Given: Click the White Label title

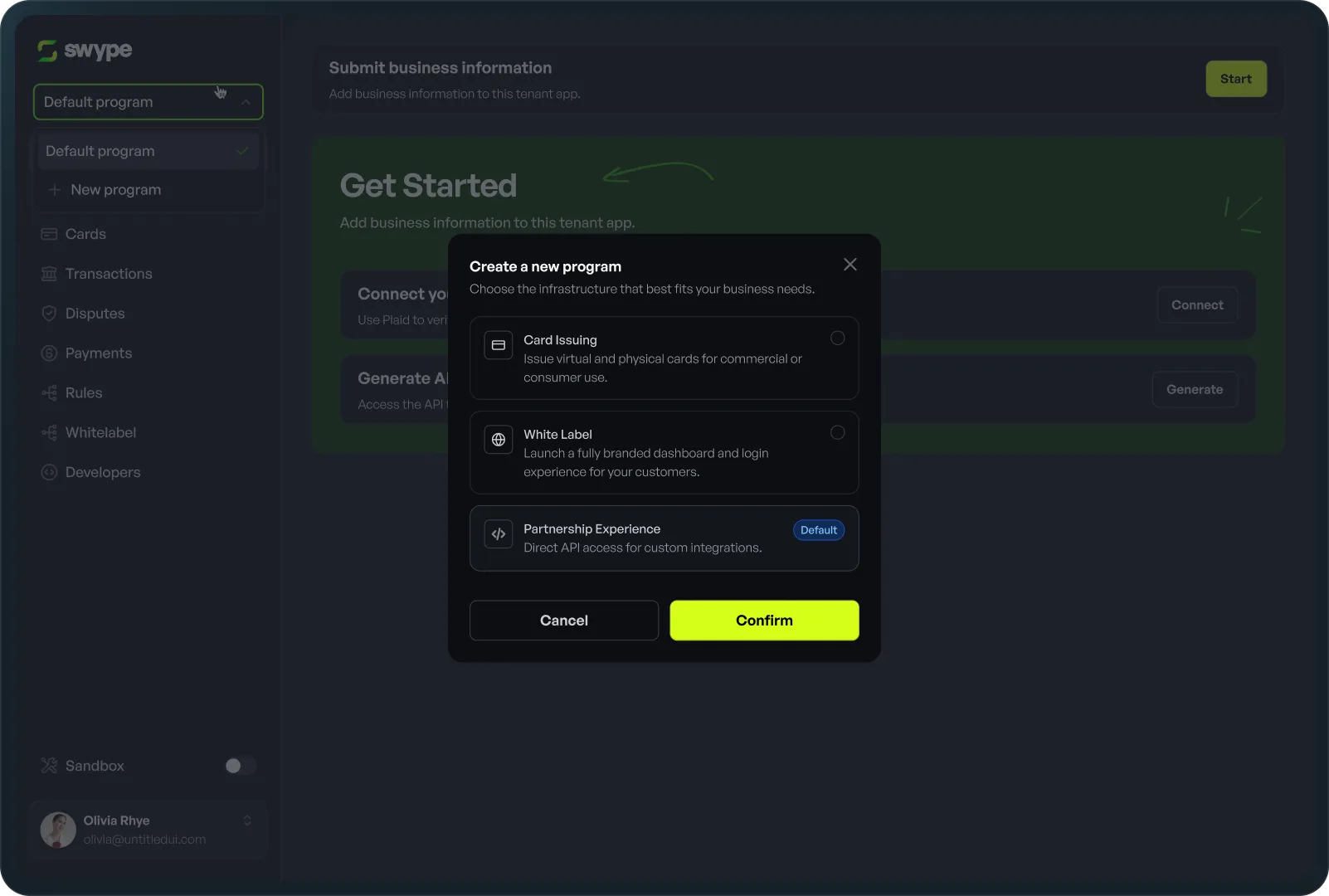Looking at the screenshot, I should 557,435.
